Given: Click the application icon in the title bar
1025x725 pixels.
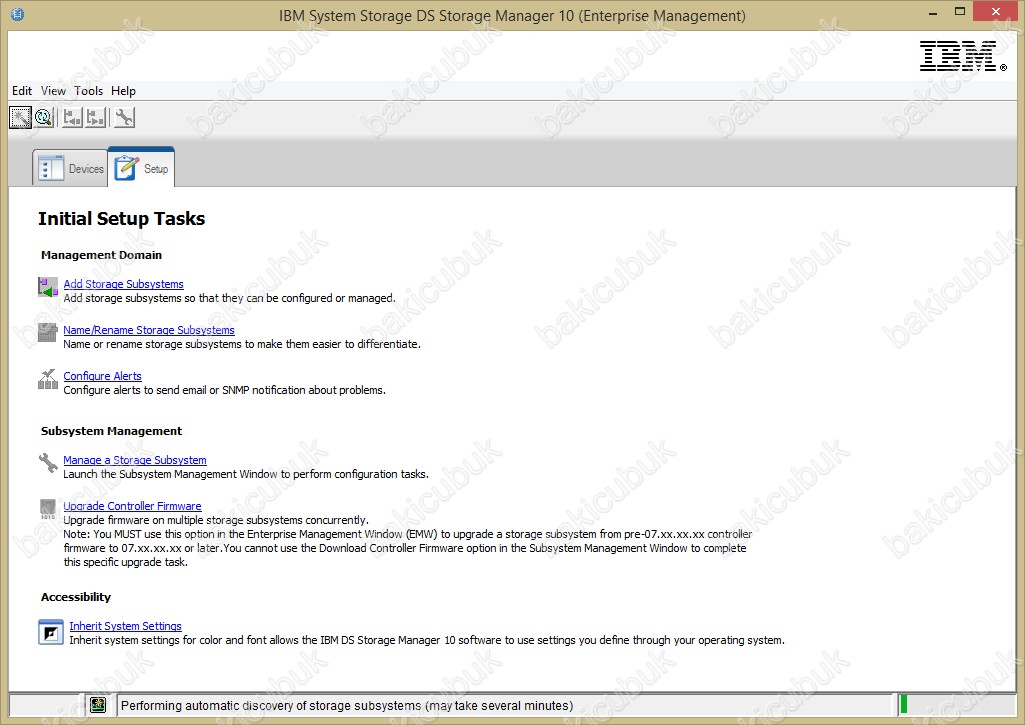Looking at the screenshot, I should tap(18, 14).
